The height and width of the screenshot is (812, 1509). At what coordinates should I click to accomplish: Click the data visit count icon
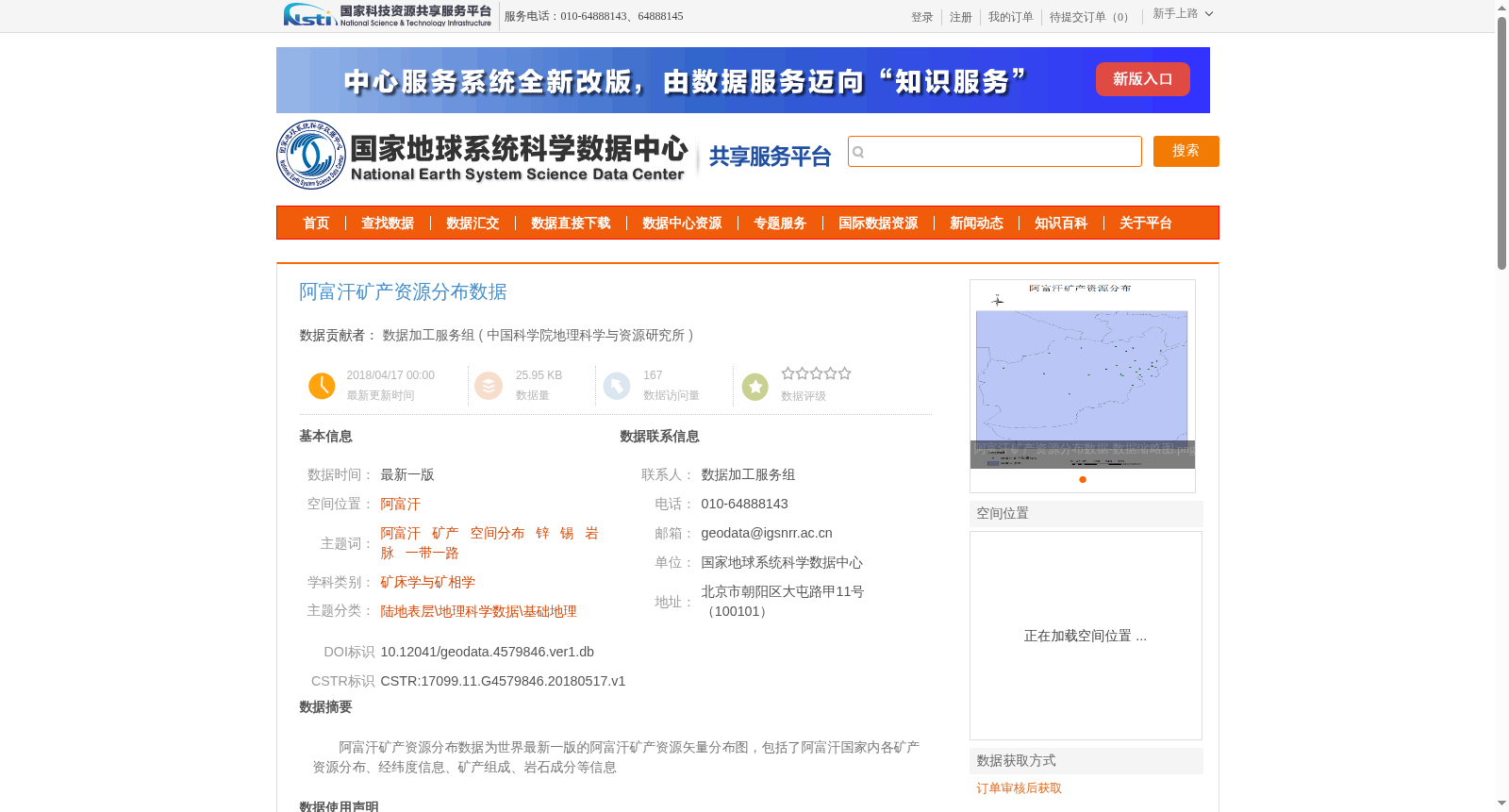pos(617,386)
